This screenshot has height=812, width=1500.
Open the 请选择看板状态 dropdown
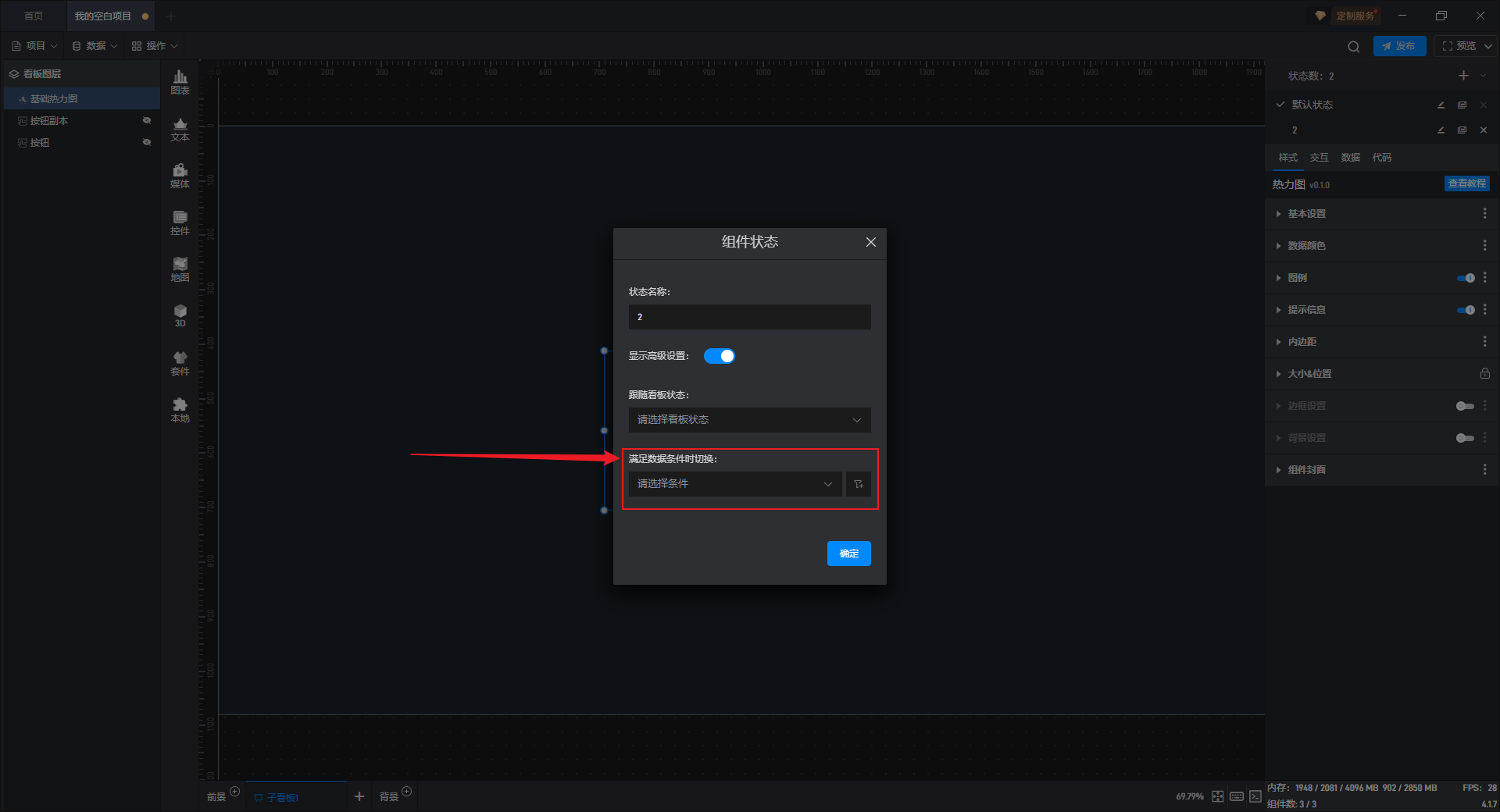[750, 420]
